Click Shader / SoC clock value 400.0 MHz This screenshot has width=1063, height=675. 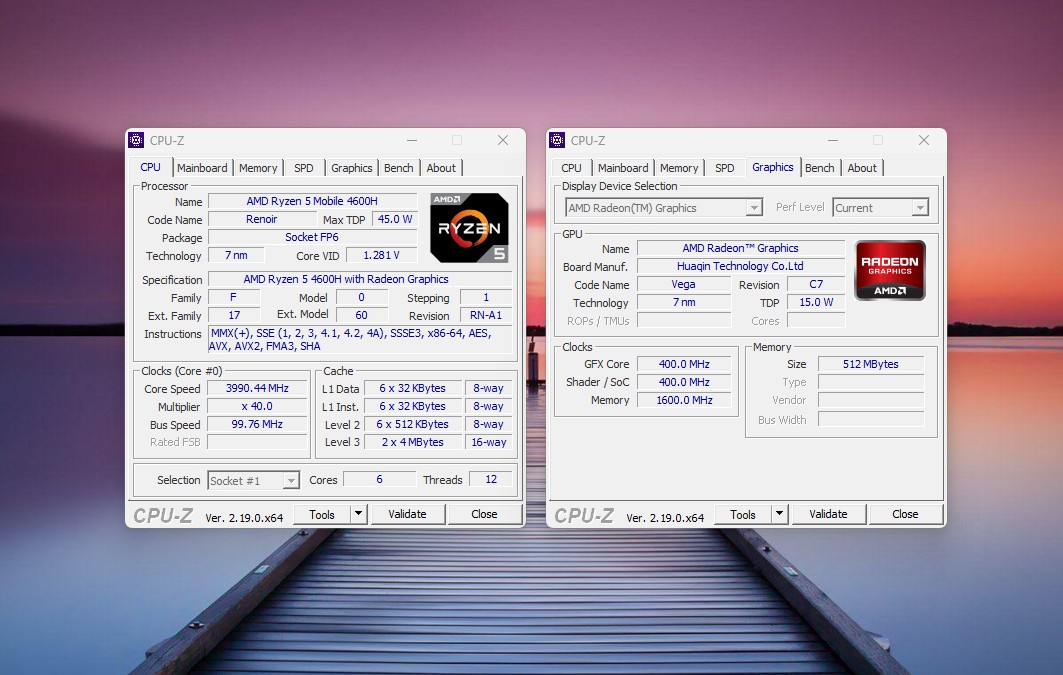coord(684,382)
